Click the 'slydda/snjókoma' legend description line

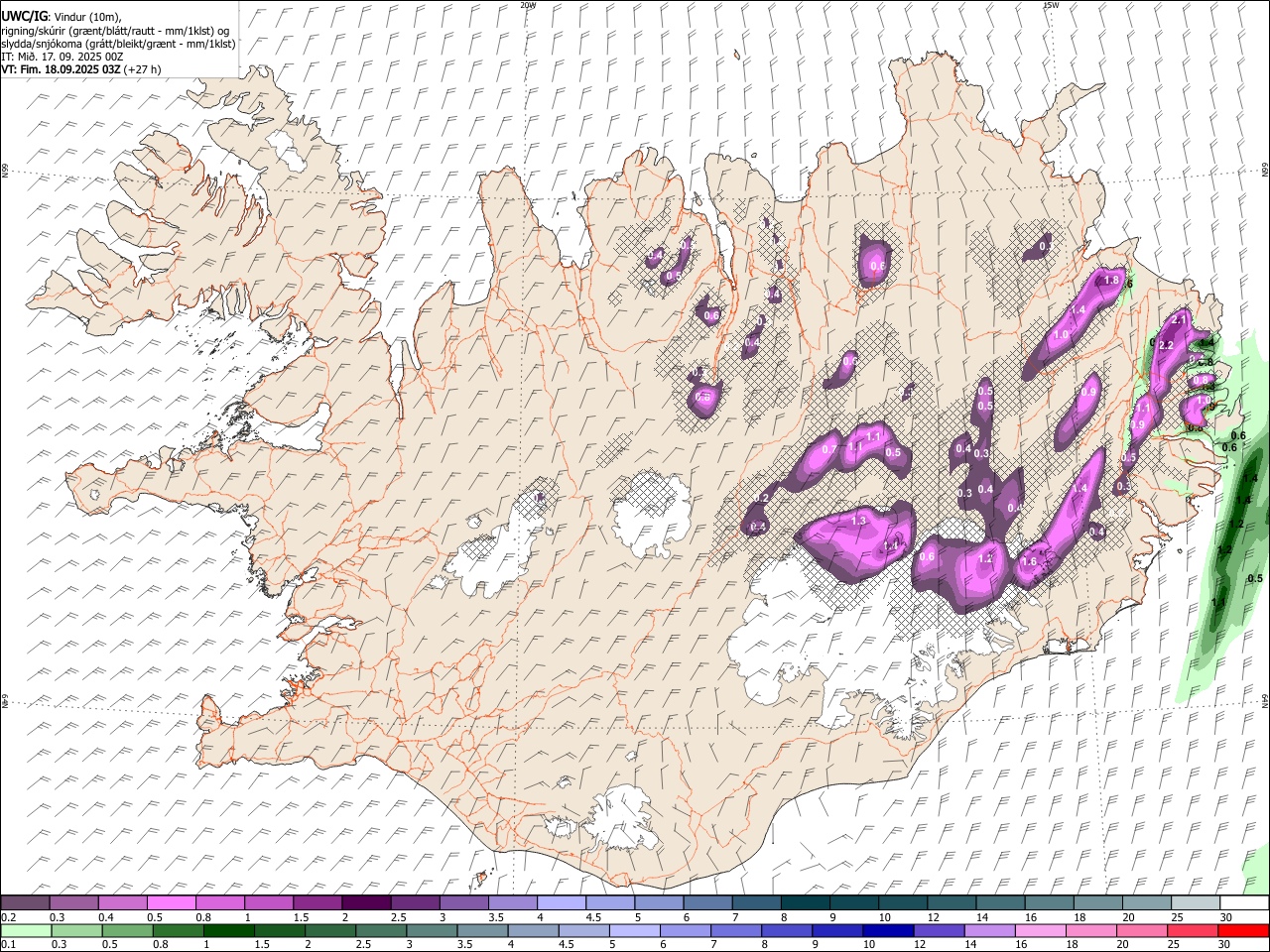(118, 44)
